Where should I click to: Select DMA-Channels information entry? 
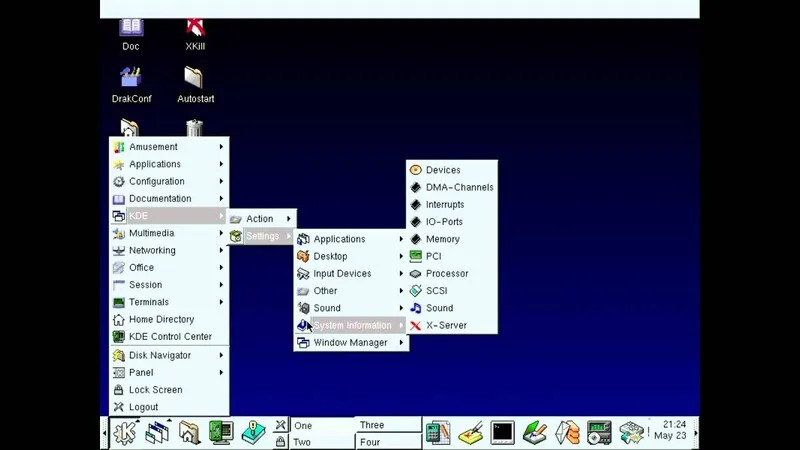pos(452,188)
